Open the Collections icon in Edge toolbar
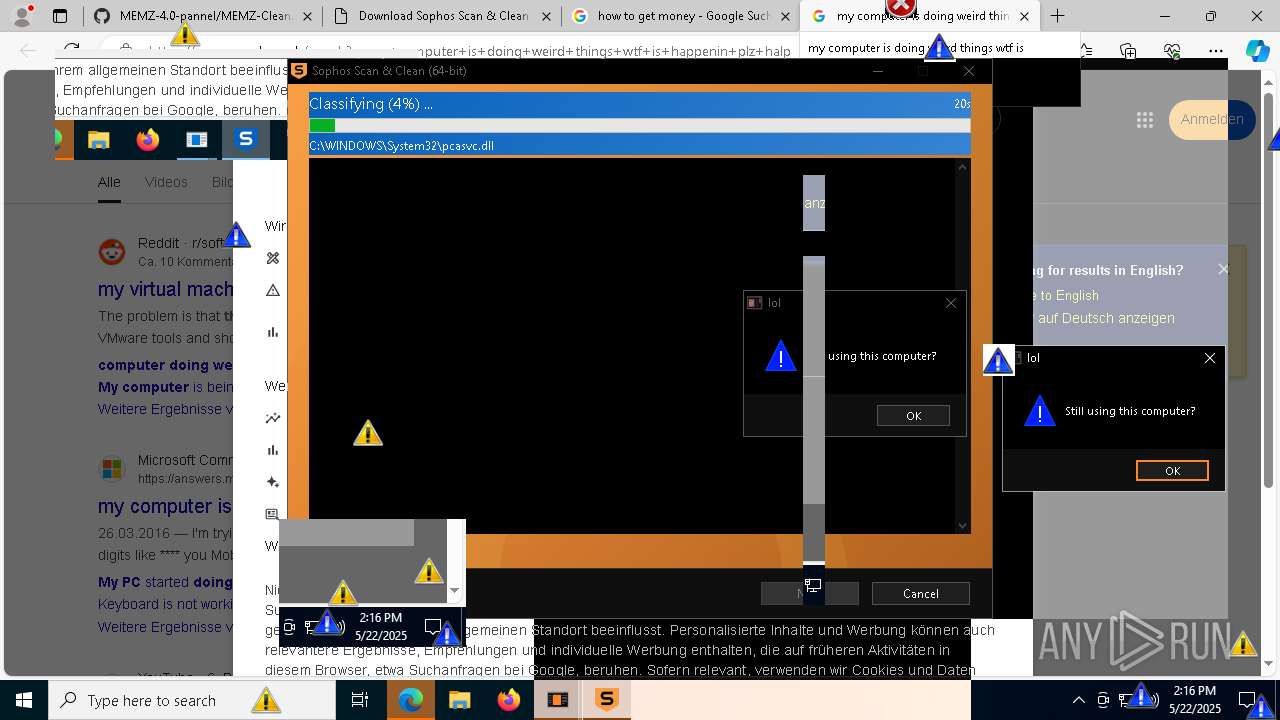 1128,51
